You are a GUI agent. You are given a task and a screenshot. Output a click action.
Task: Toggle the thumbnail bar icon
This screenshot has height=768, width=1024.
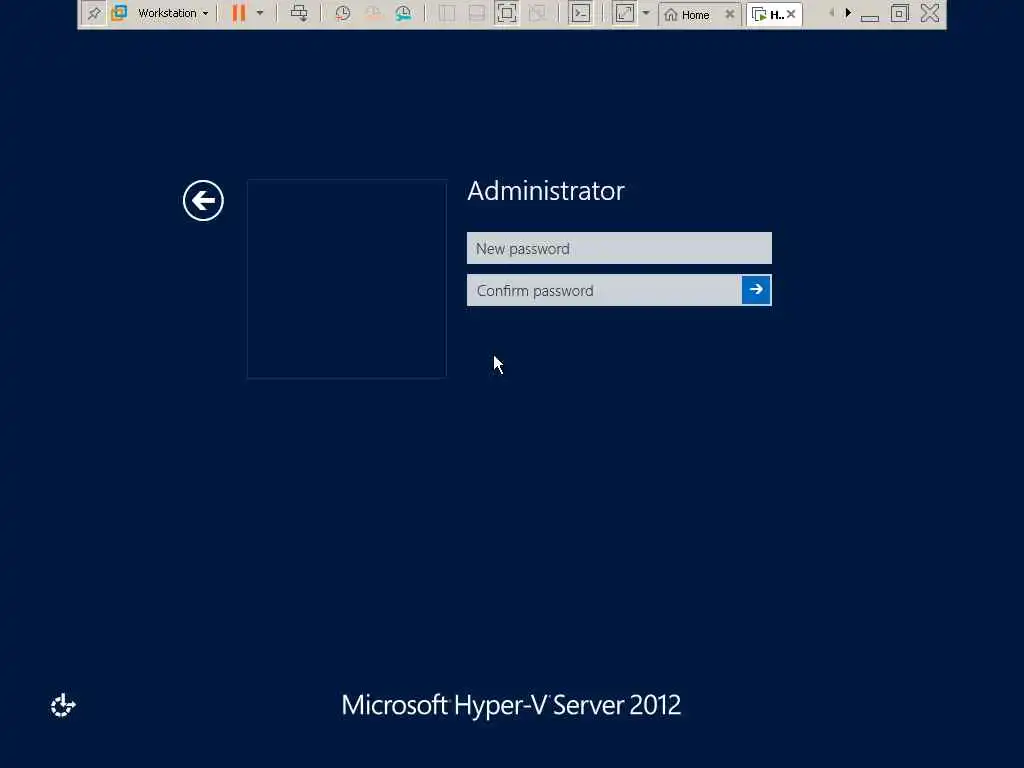point(477,13)
